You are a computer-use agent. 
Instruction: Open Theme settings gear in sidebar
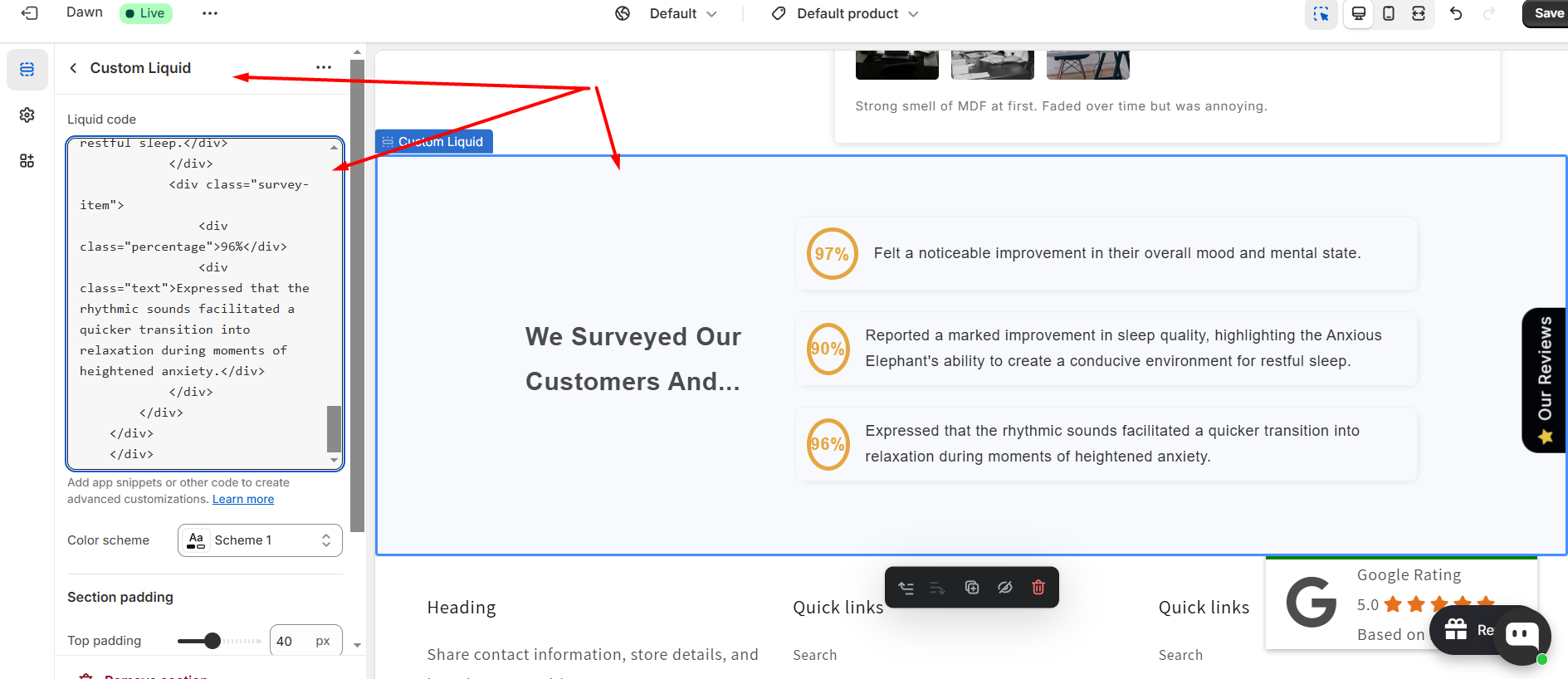click(x=27, y=115)
